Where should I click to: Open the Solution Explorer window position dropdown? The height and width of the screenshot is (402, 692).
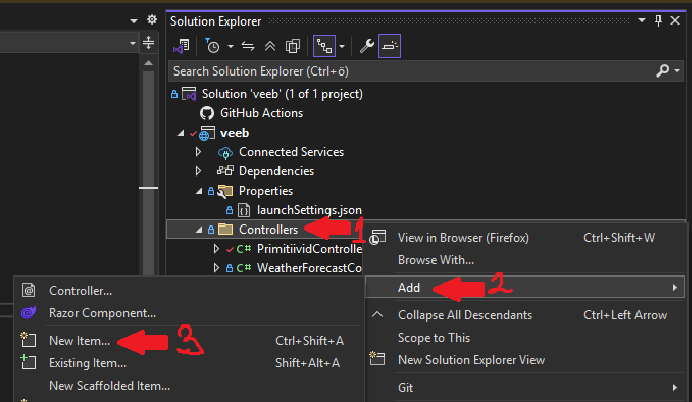[641, 20]
